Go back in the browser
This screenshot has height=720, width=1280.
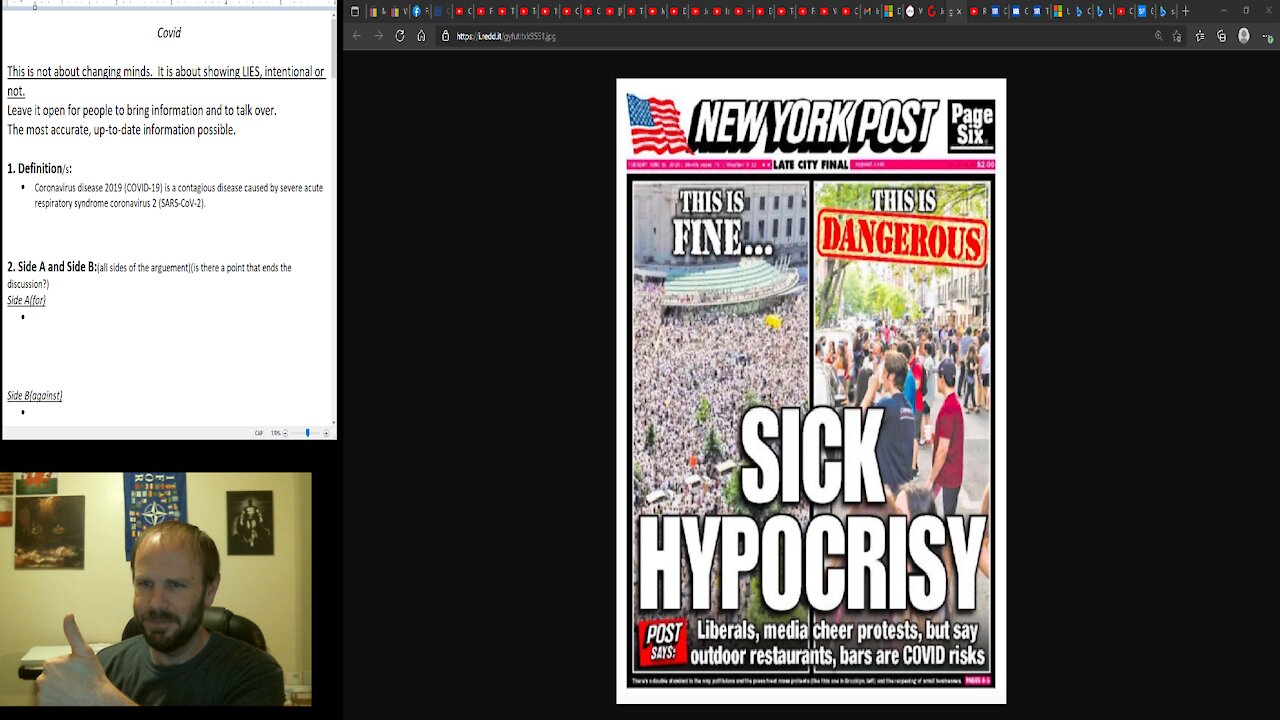coord(357,36)
